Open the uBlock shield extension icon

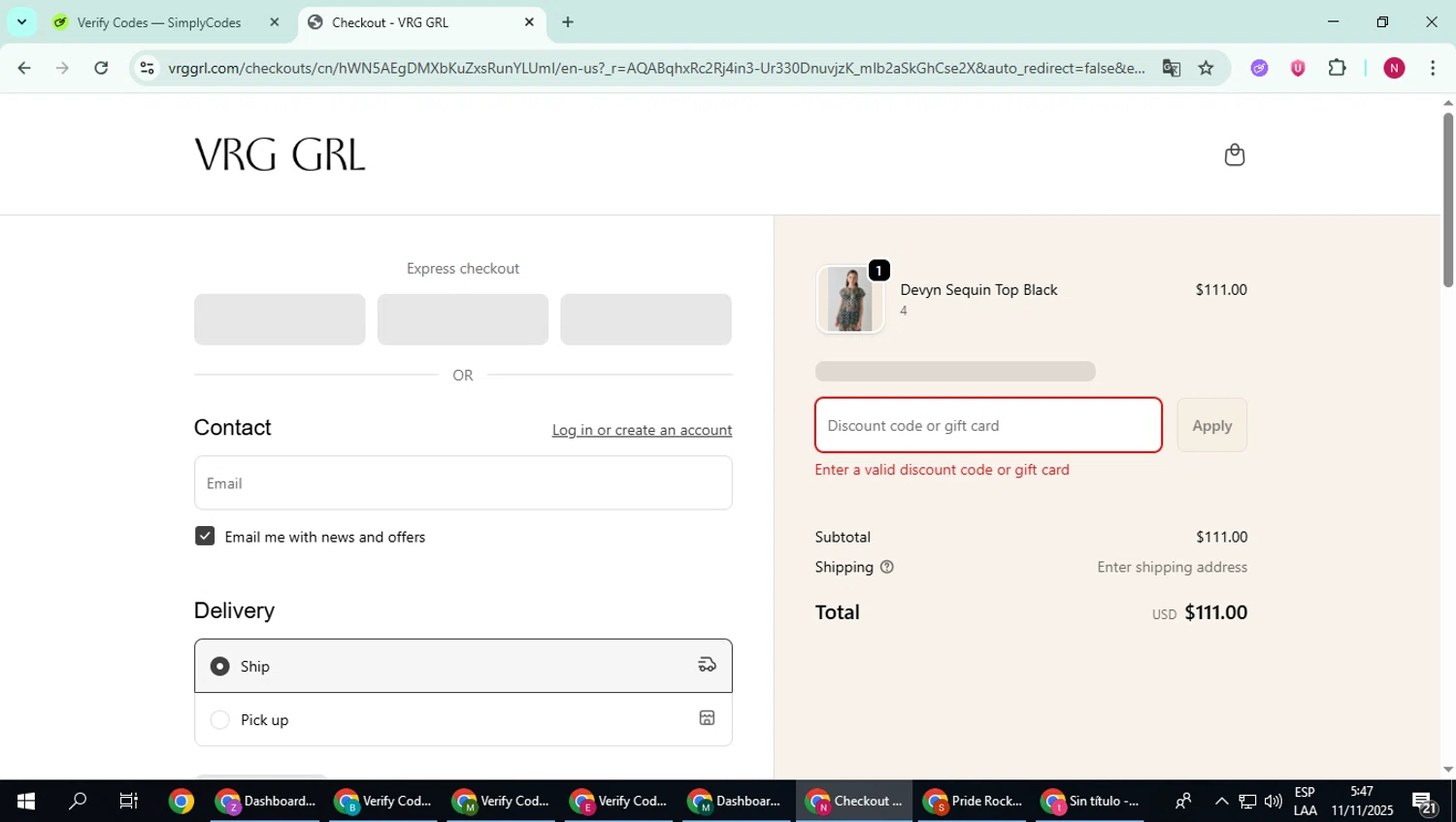1298,68
